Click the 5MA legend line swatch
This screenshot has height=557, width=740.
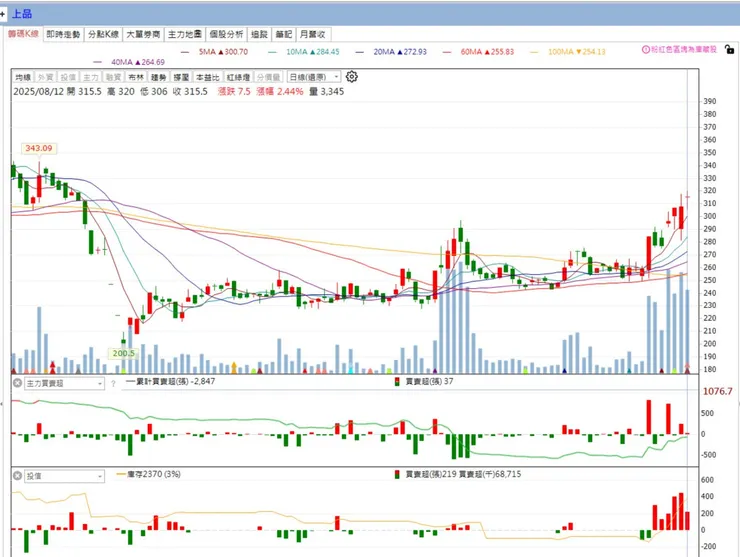[185, 52]
